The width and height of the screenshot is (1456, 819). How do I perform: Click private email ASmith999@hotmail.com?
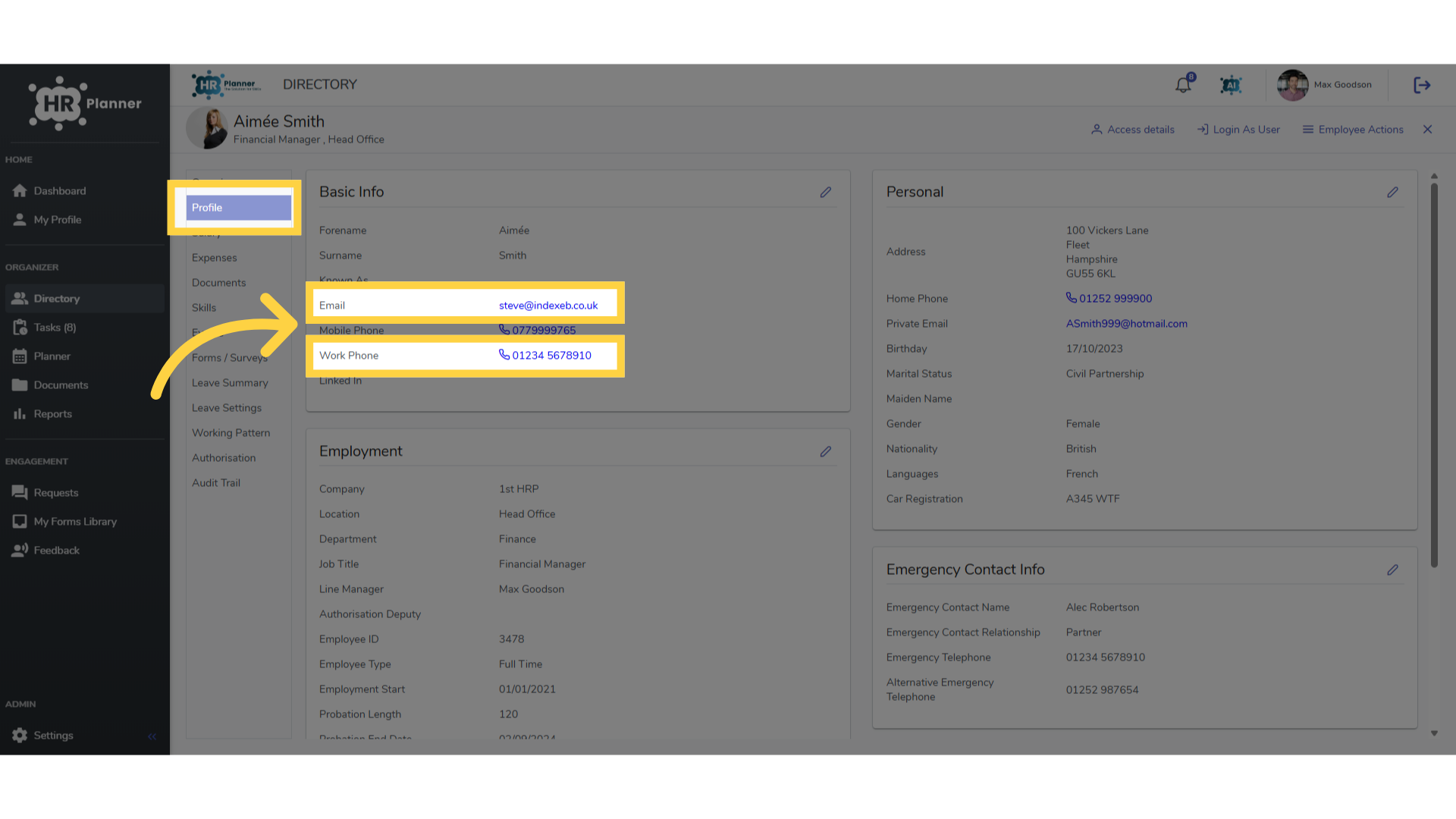coord(1127,324)
